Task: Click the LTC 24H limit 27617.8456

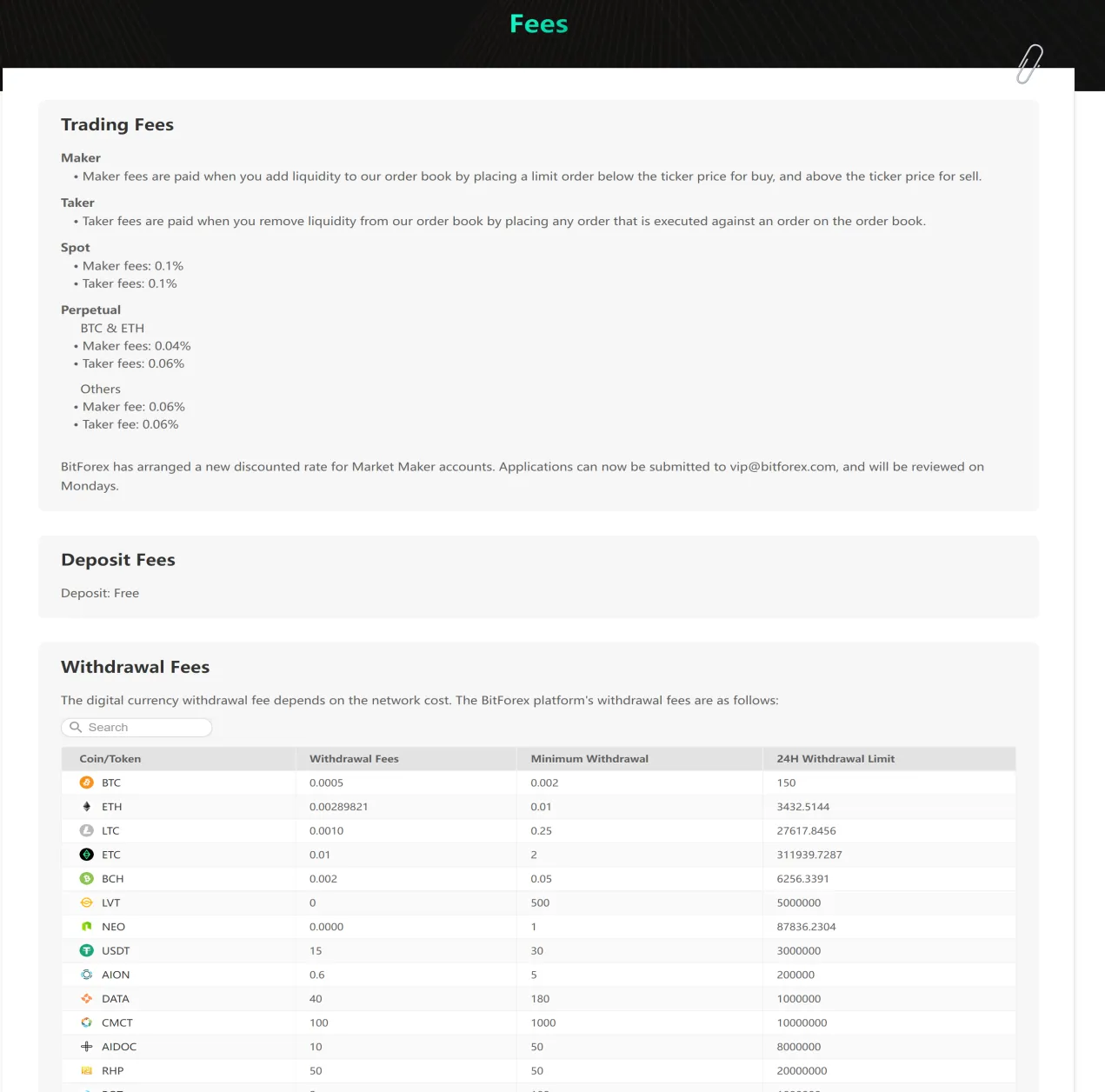Action: pyautogui.click(x=807, y=830)
